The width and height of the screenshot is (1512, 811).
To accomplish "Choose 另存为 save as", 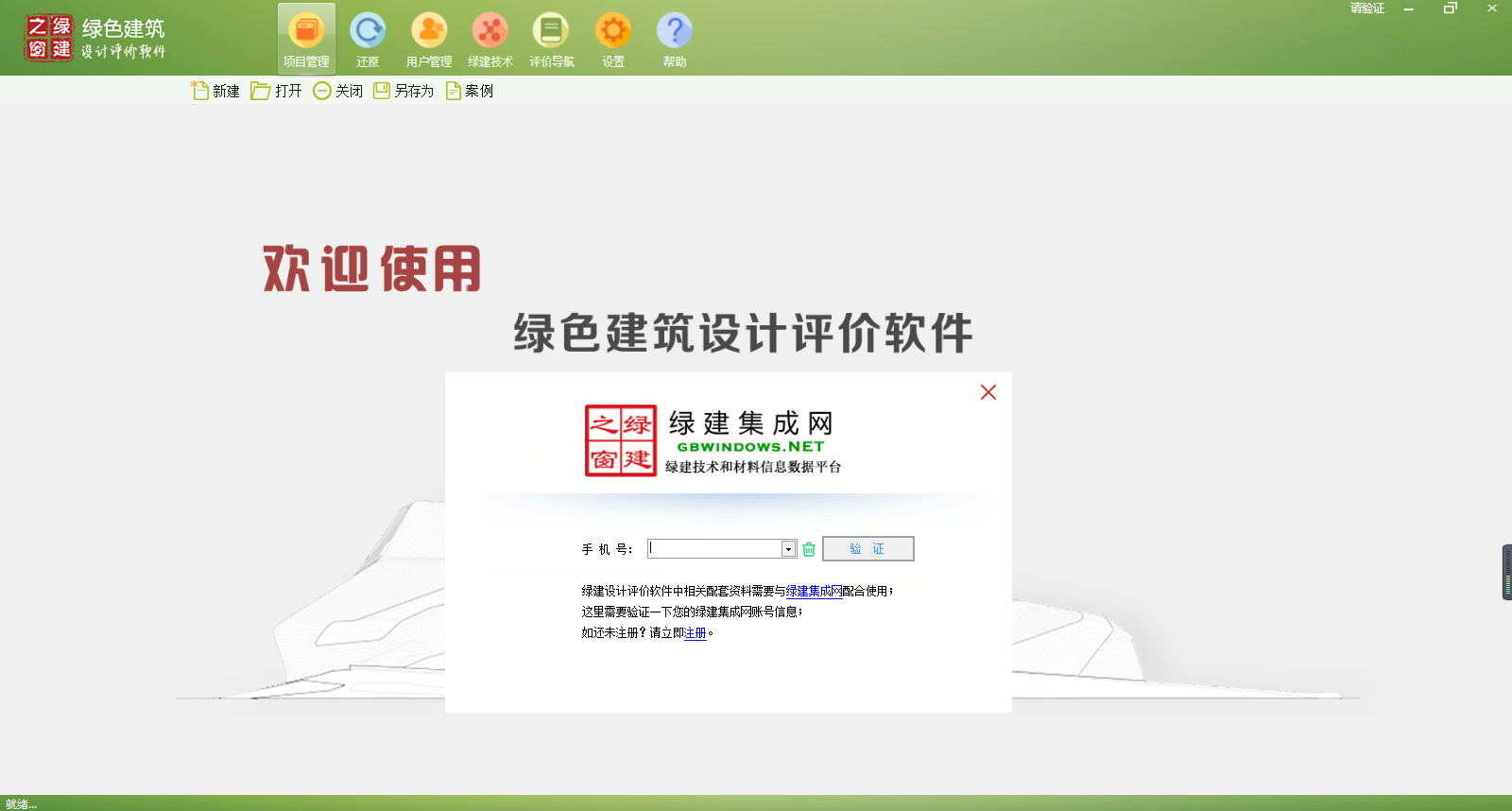I will 404,91.
